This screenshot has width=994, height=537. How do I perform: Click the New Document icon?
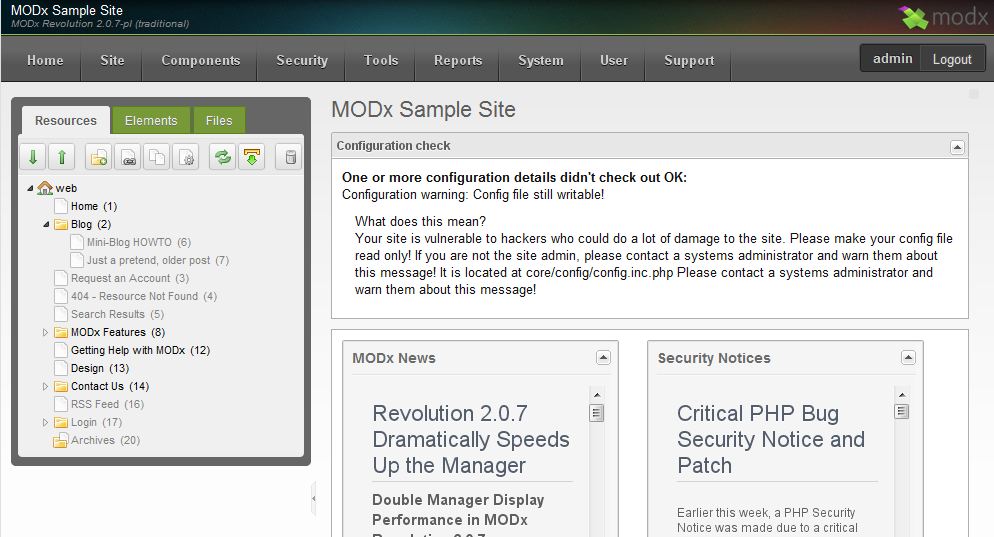click(x=100, y=157)
